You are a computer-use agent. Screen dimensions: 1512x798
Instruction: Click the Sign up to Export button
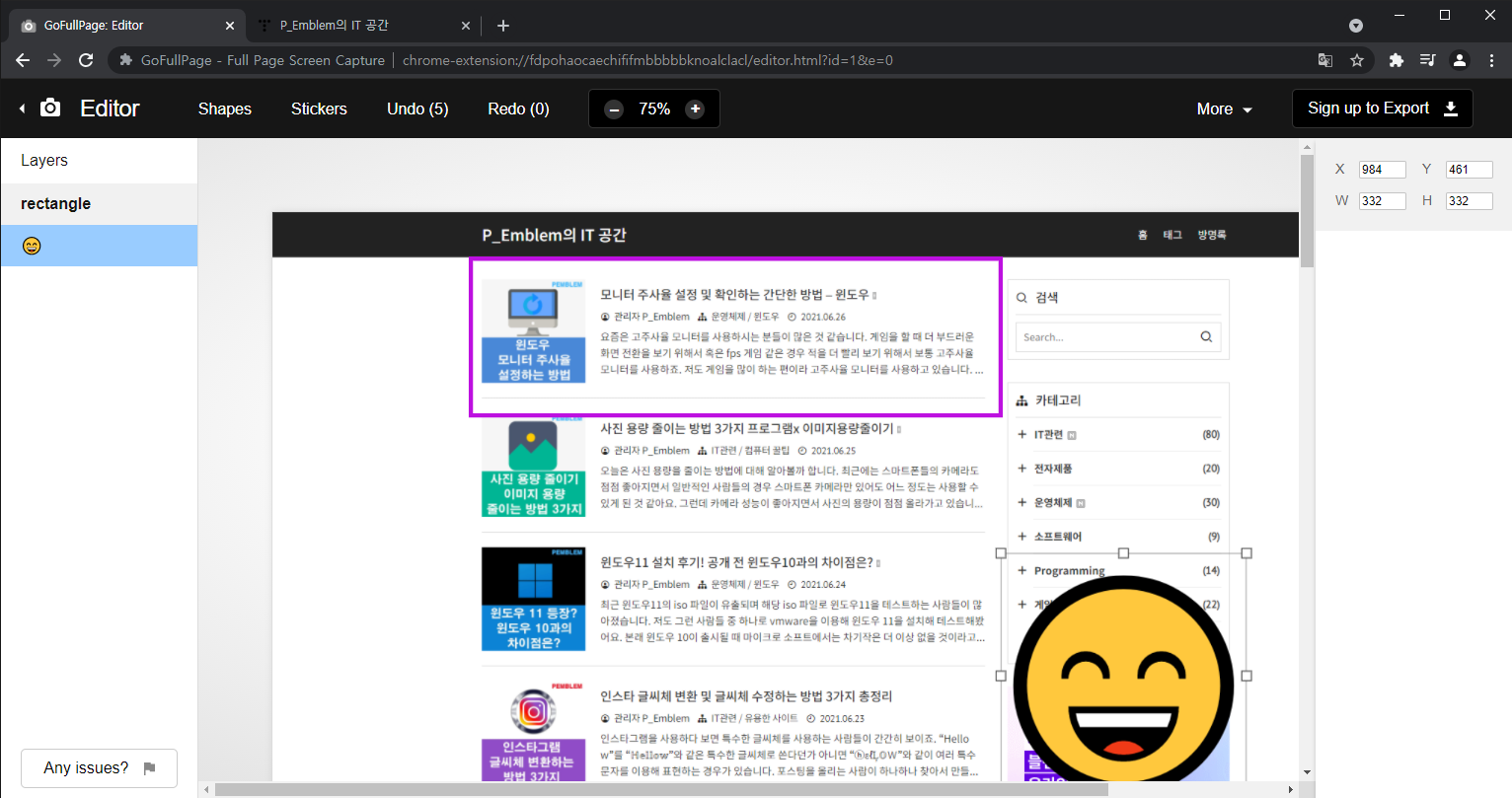[x=1382, y=108]
